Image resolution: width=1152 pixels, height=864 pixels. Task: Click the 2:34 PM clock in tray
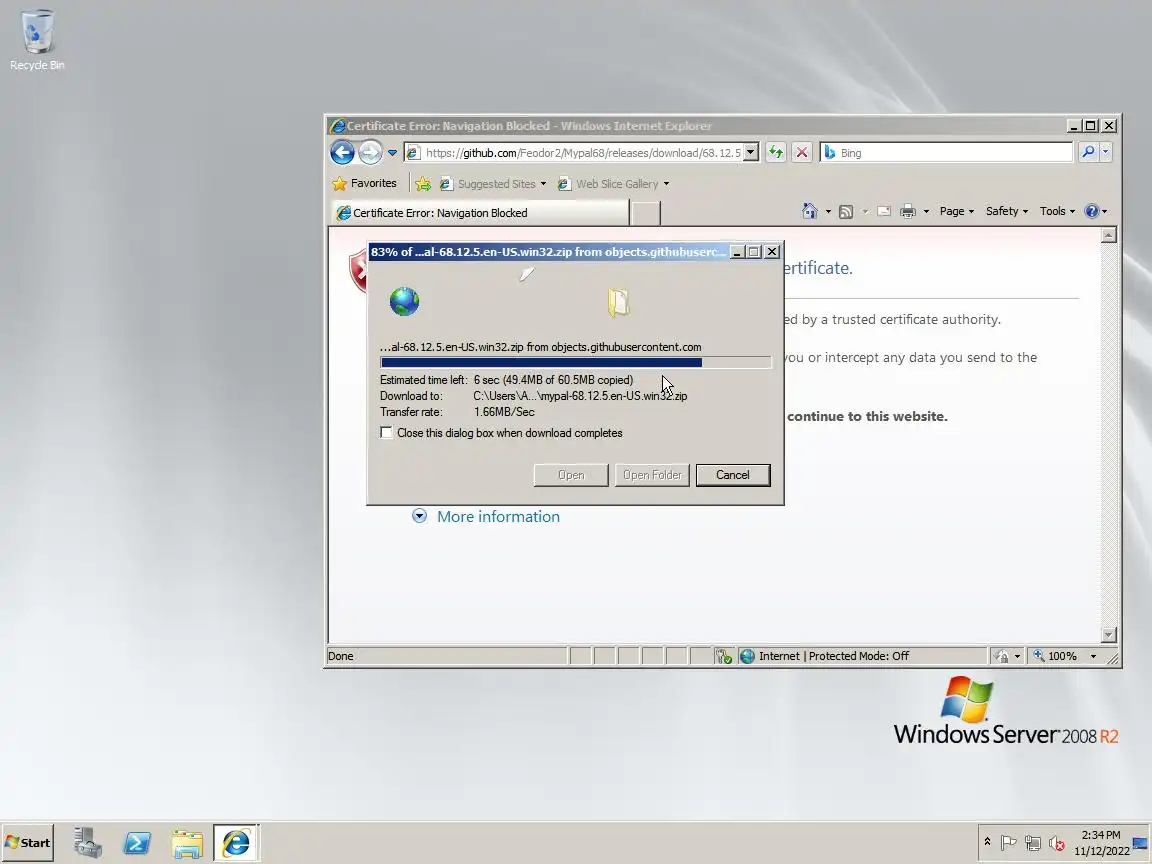1101,835
